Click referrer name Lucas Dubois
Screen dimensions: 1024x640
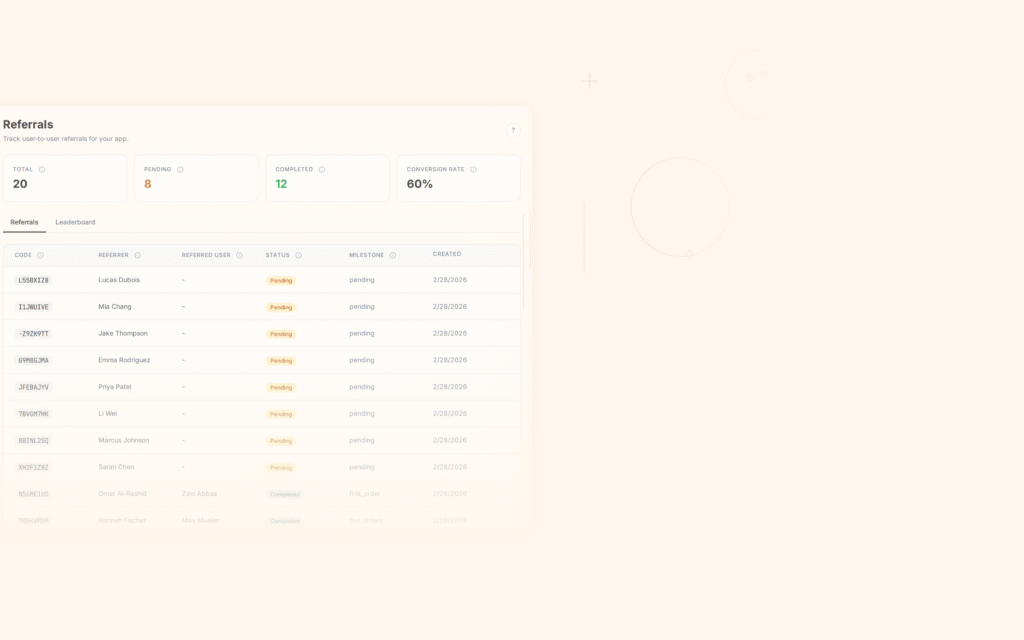click(119, 280)
